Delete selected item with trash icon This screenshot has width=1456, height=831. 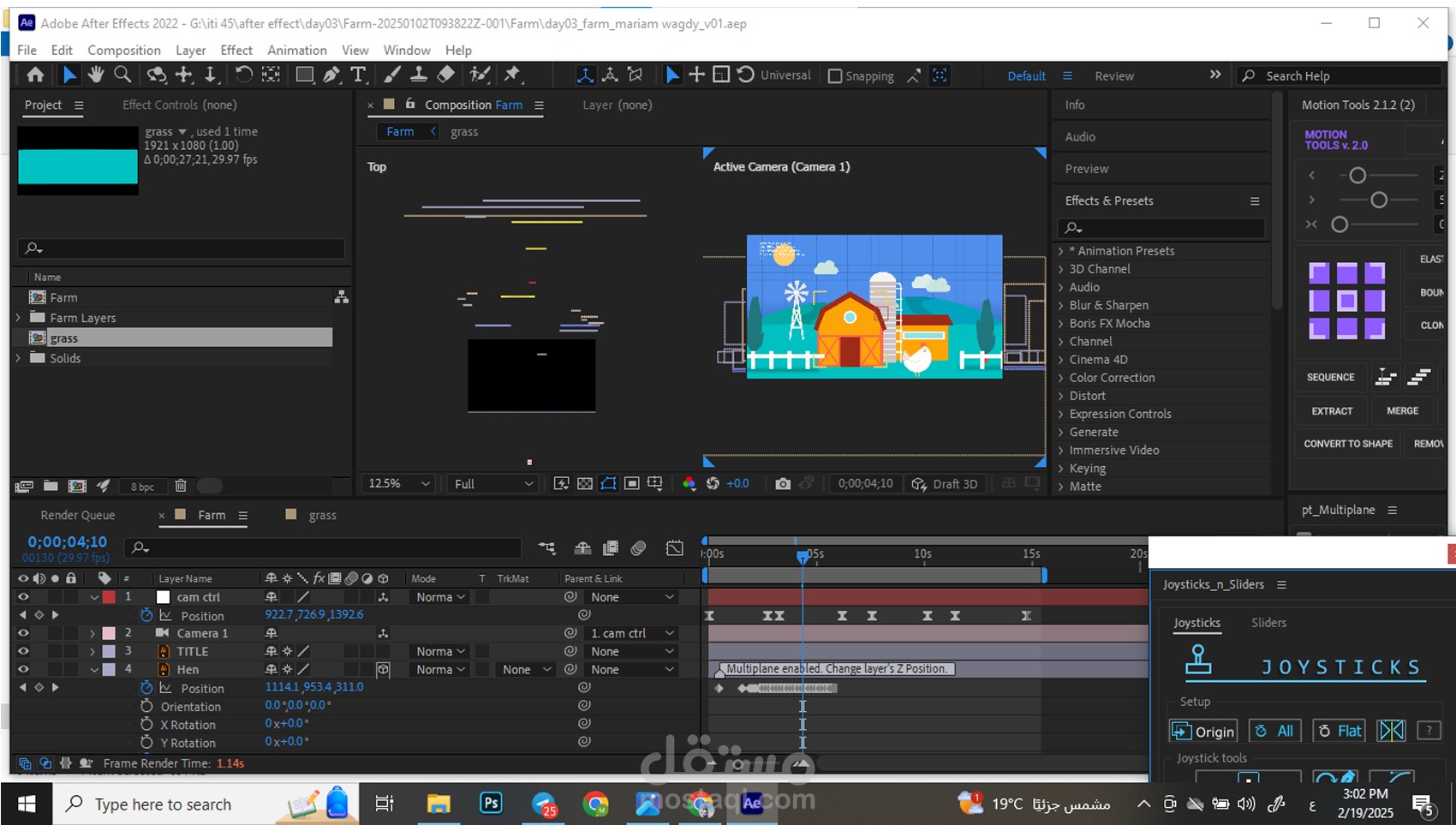[x=181, y=486]
